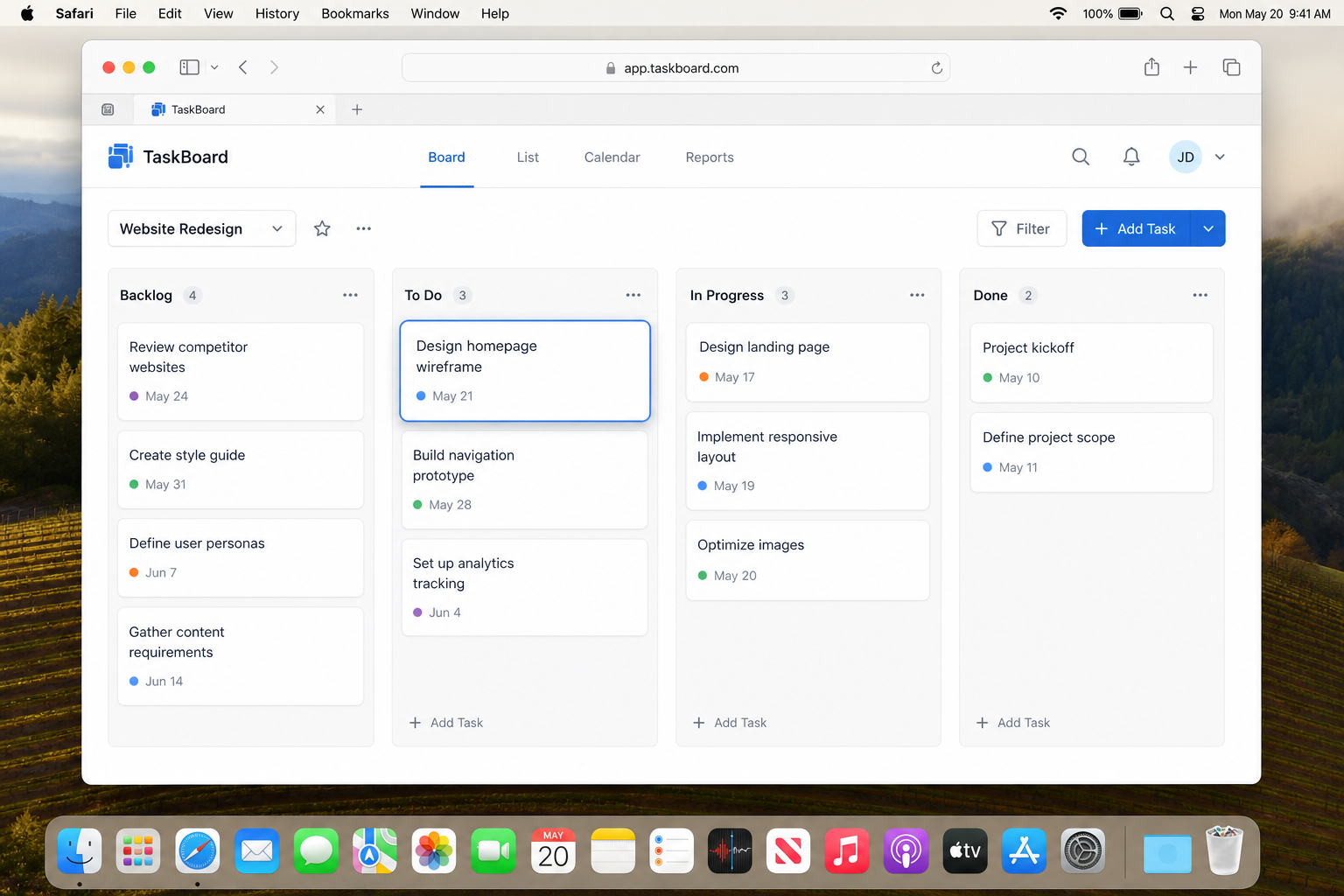Open Project kickoff card
Image resolution: width=1344 pixels, height=896 pixels.
point(1091,363)
